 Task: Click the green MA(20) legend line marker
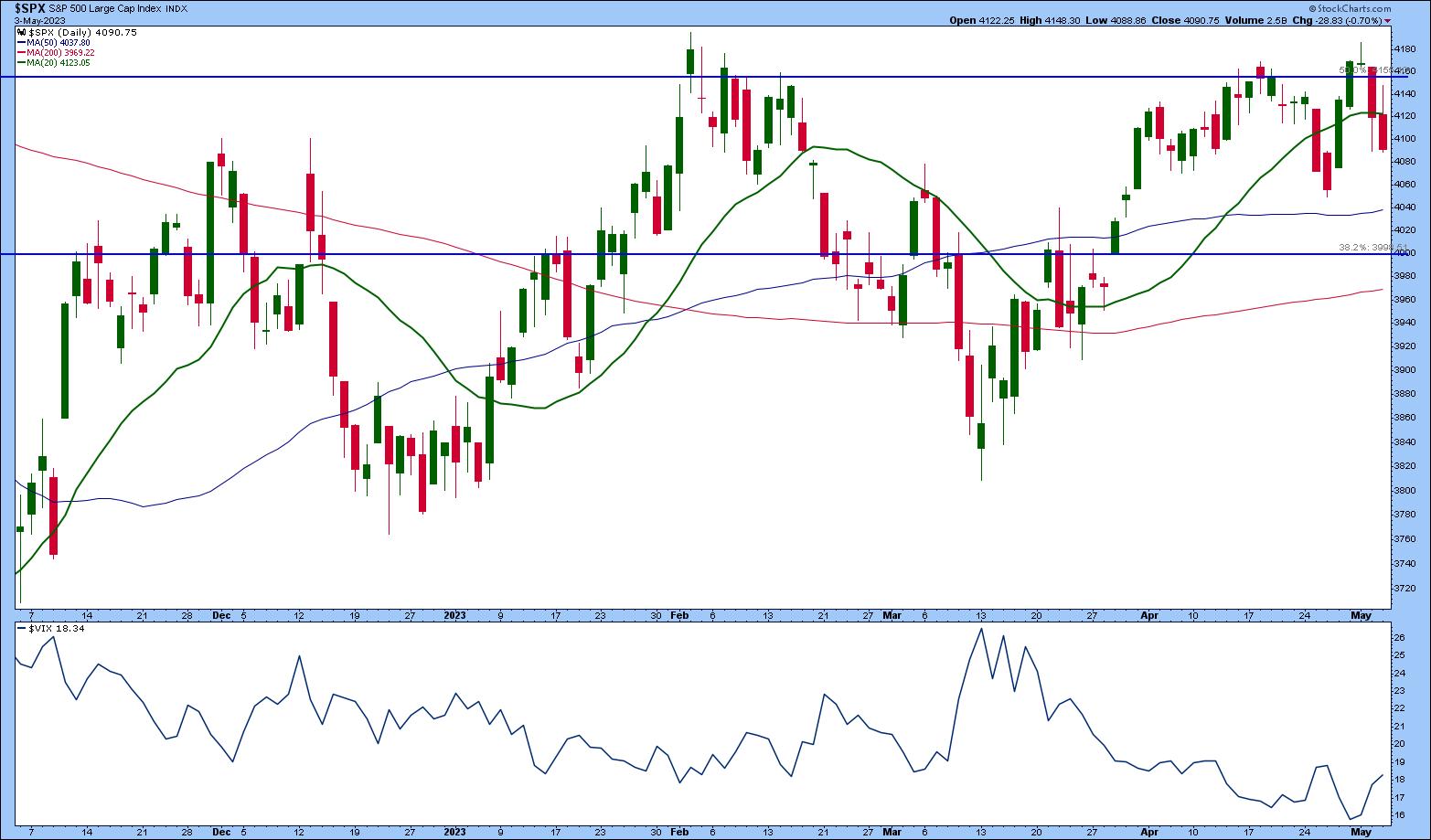(21, 62)
